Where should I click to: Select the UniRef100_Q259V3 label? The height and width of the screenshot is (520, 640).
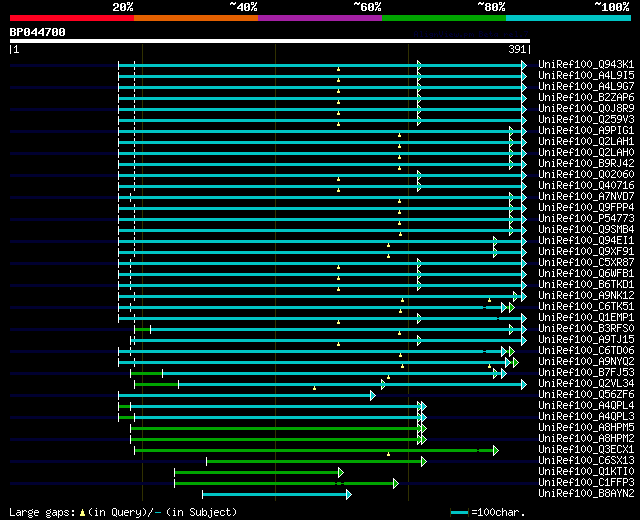point(586,119)
